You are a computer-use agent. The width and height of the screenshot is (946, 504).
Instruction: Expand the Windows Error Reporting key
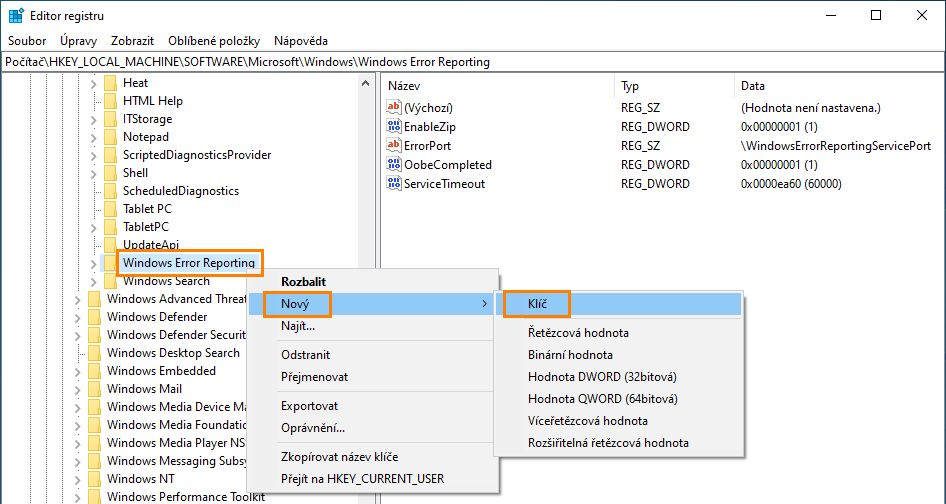click(x=94, y=263)
